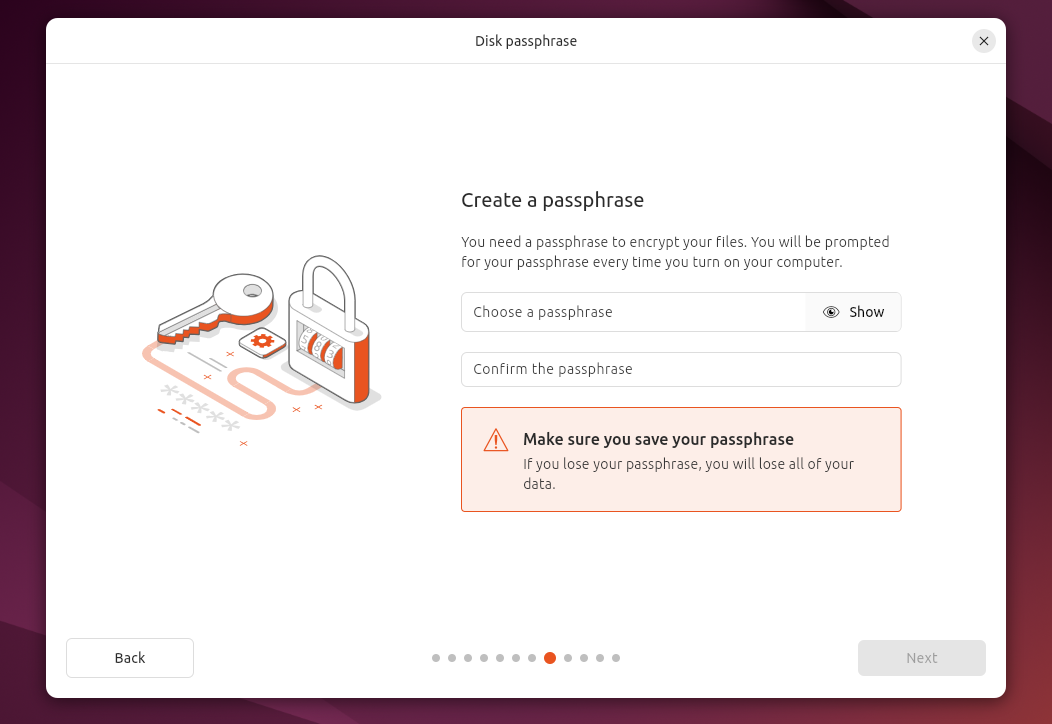Click the Disk passphrase title bar text

526,41
